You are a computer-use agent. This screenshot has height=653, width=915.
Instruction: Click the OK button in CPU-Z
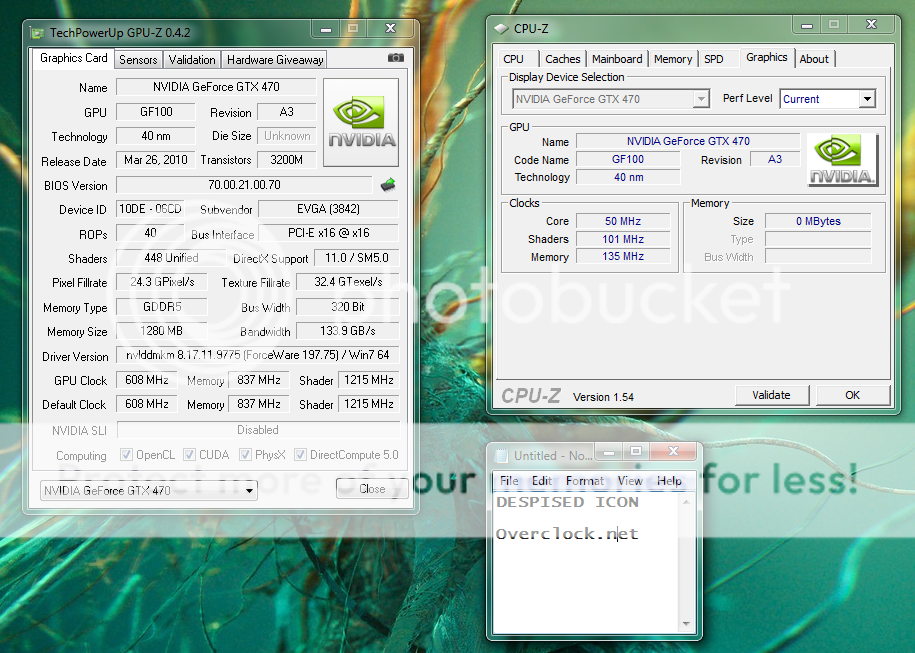pos(853,395)
